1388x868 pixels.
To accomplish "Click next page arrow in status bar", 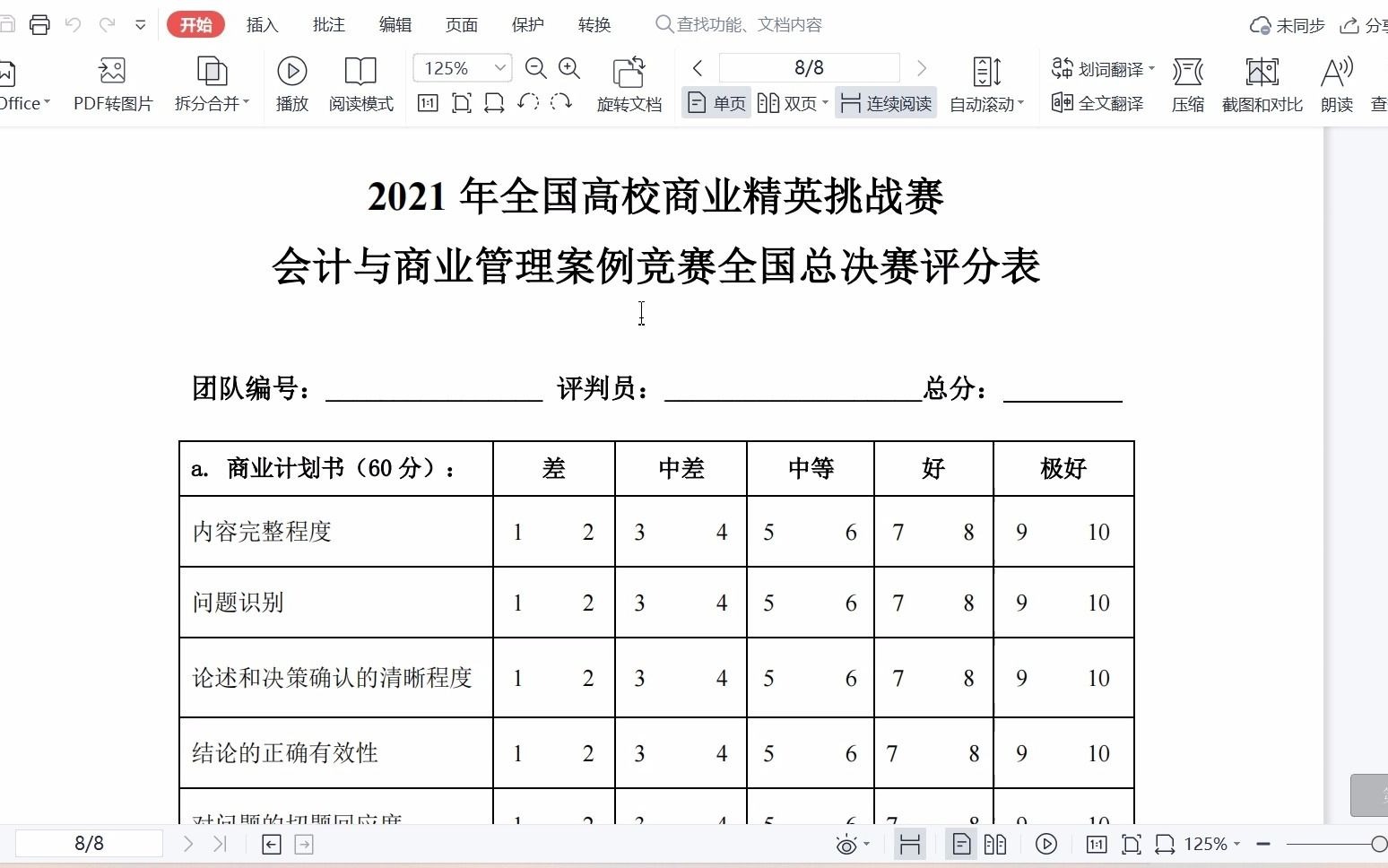I will pyautogui.click(x=188, y=844).
